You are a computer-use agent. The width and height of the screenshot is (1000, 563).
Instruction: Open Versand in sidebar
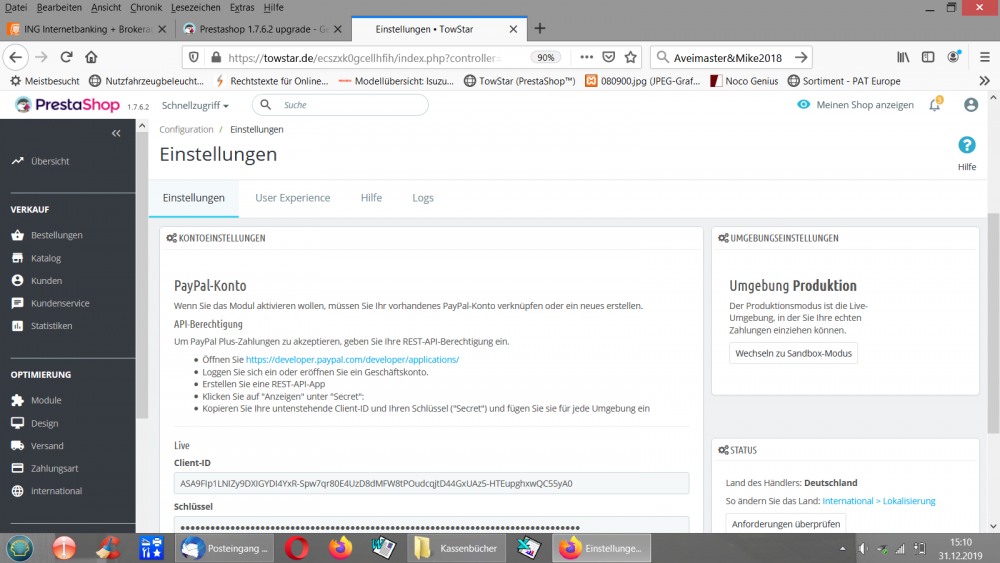point(37,446)
